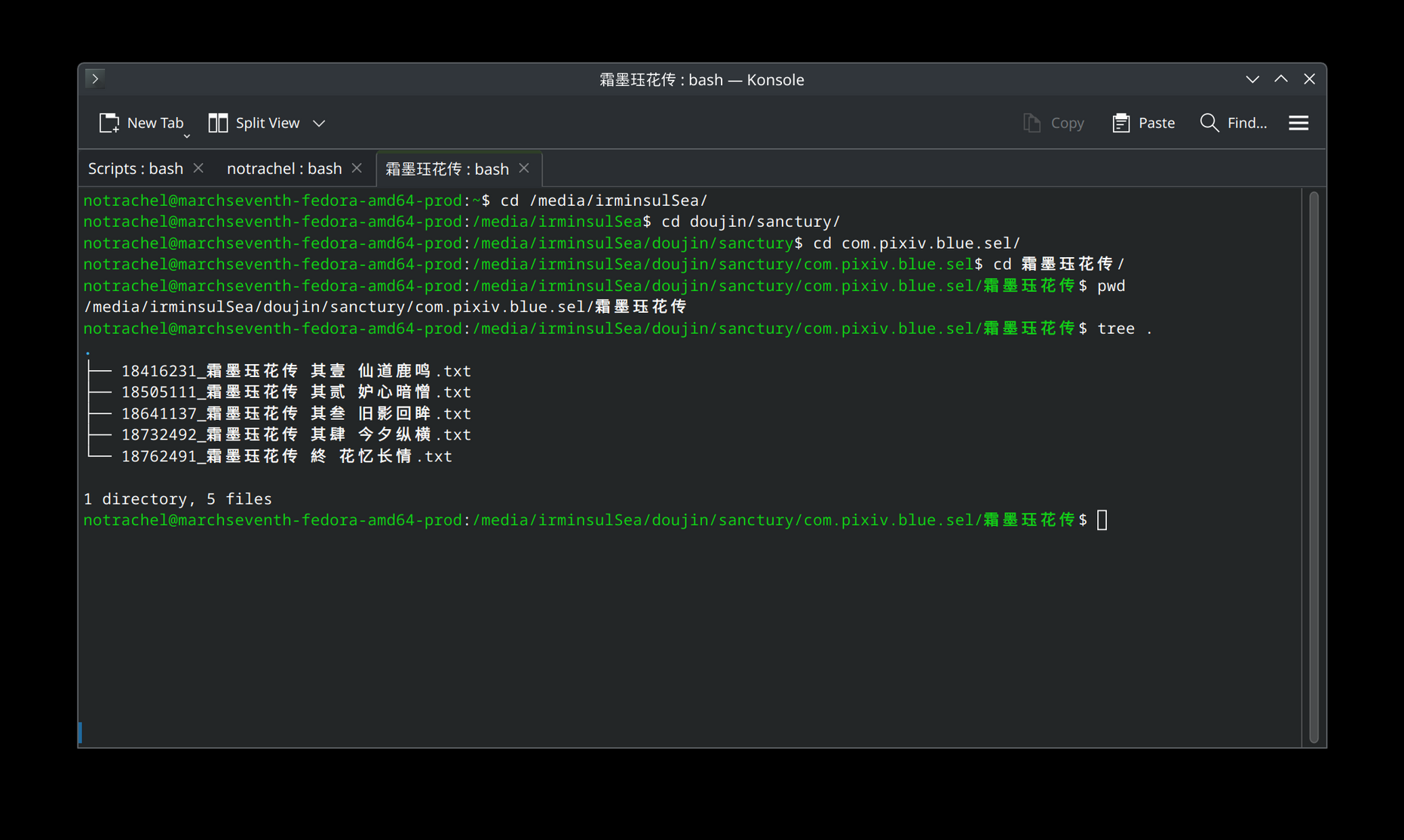Open the hamburger menu

coord(1298,123)
